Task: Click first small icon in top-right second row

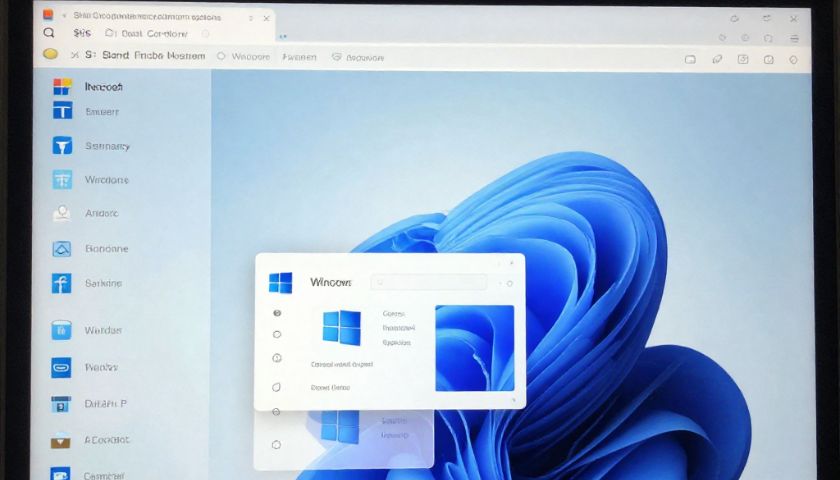Action: [722, 38]
